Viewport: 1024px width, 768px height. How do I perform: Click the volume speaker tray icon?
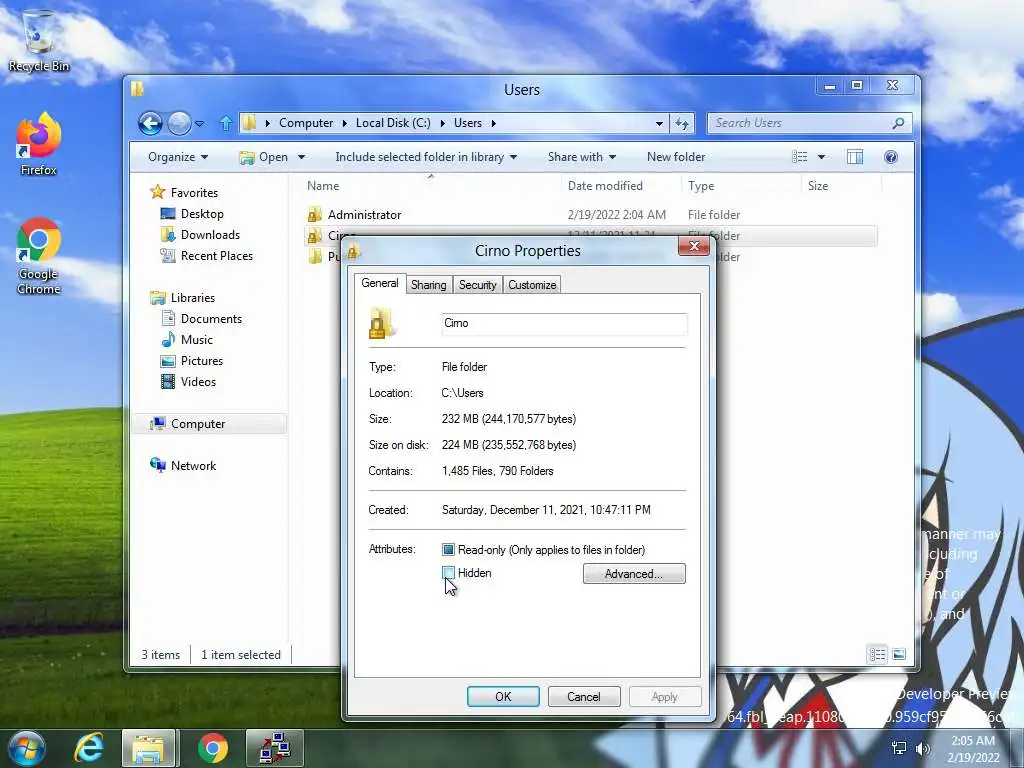(923, 748)
